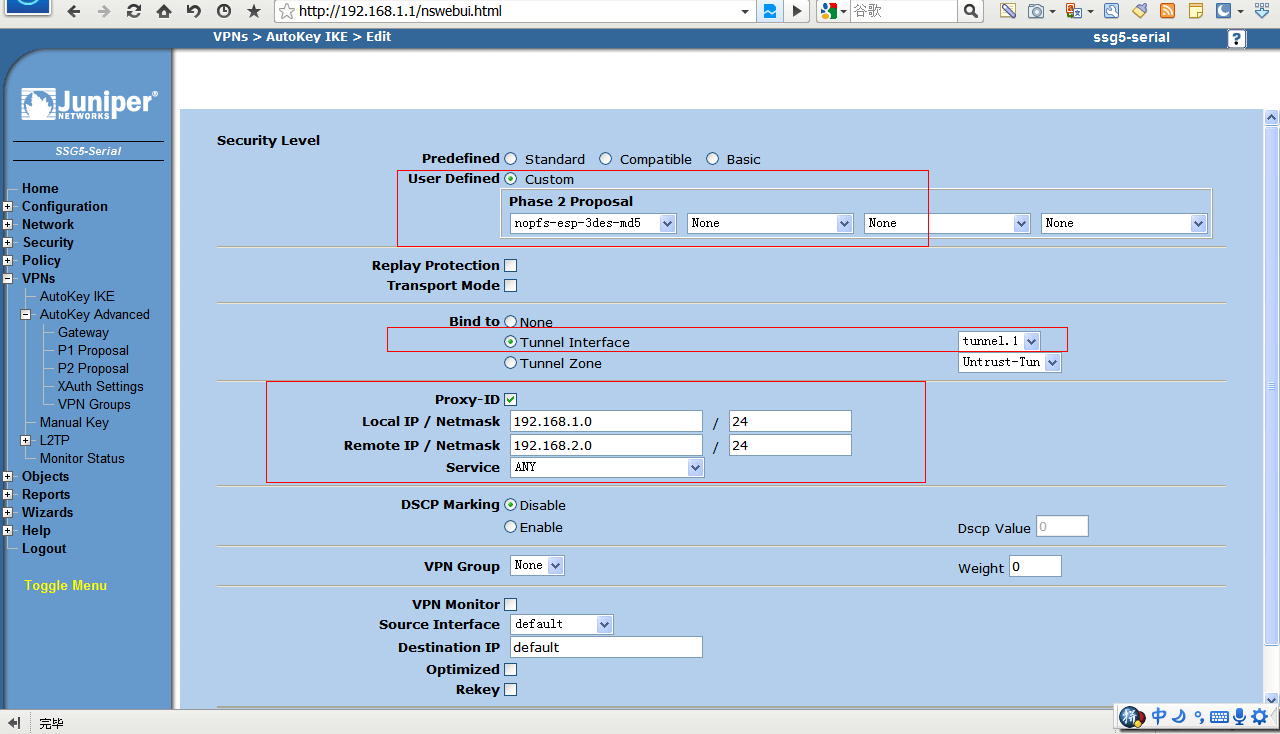Enable the Replay Protection checkbox
Image resolution: width=1280 pixels, height=734 pixels.
pyautogui.click(x=511, y=266)
